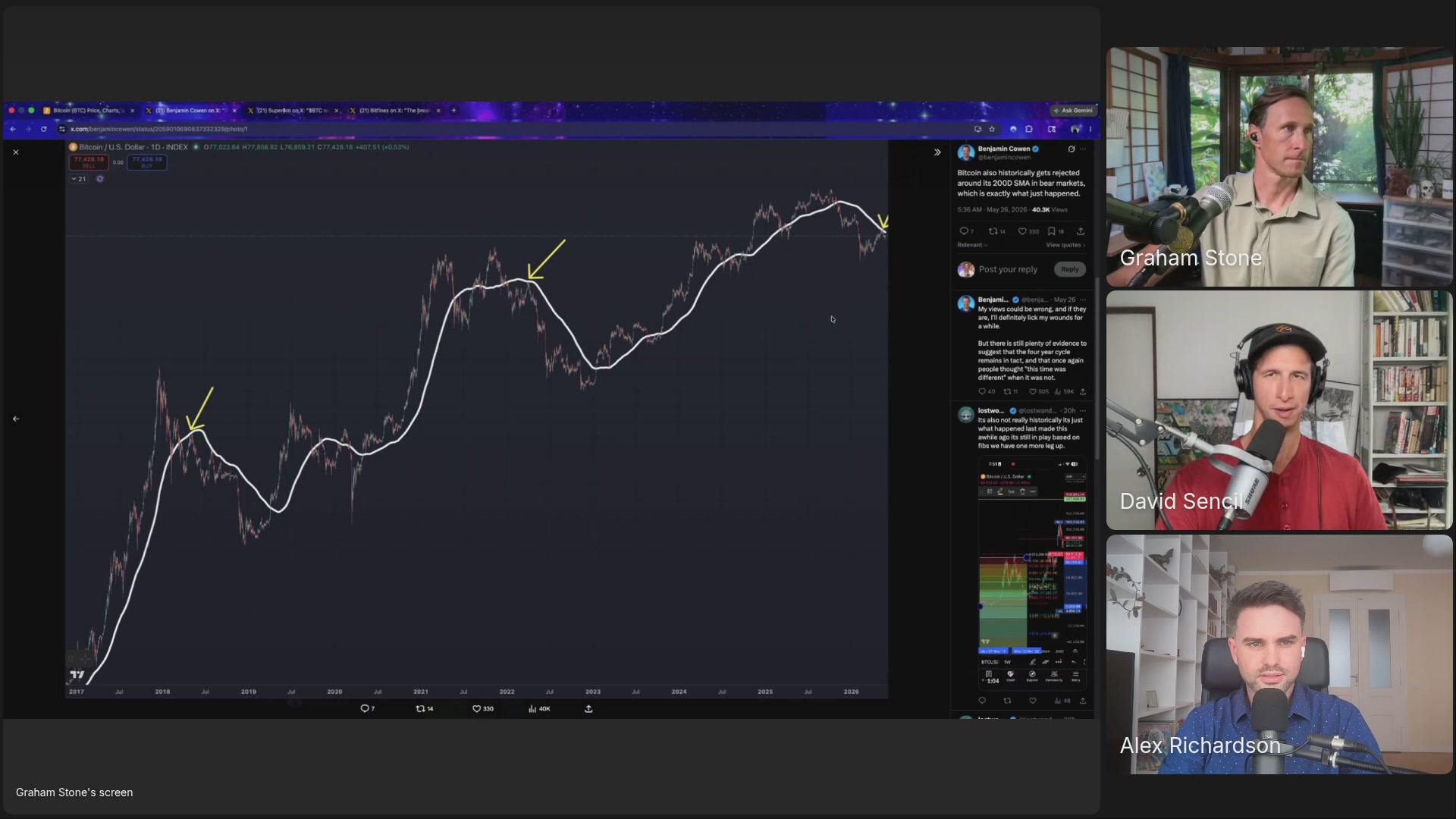Select the Benjamin Cowen on X tab
1456x819 pixels.
click(190, 111)
